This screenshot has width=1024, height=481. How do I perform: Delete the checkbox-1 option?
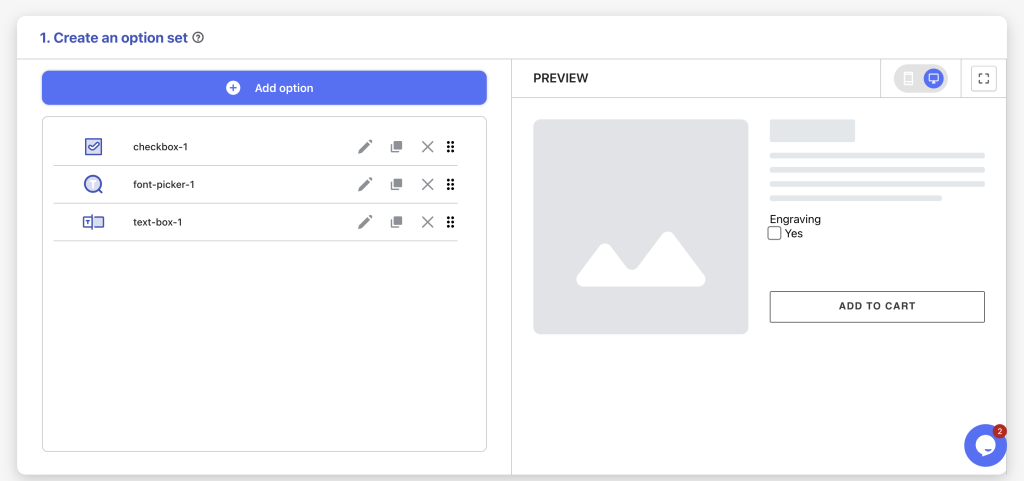[427, 147]
